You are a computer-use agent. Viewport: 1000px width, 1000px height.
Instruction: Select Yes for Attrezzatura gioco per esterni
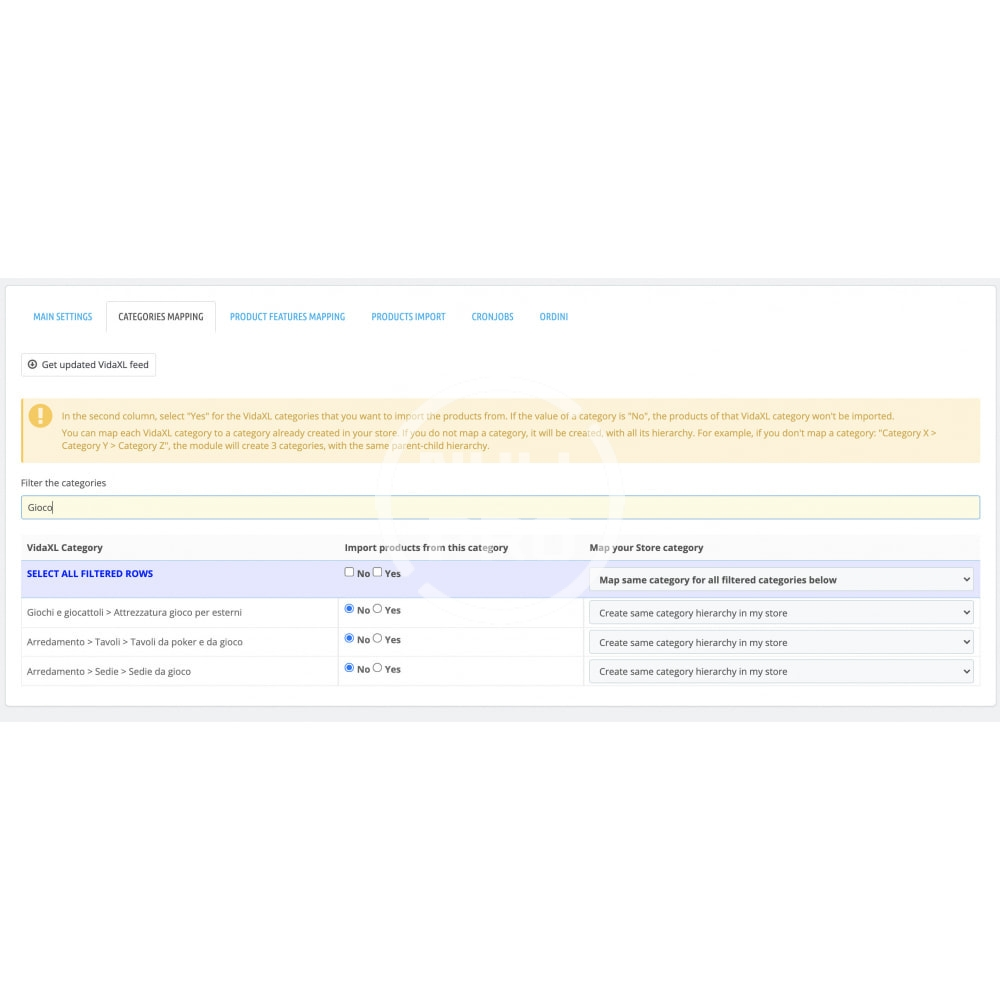tap(378, 609)
